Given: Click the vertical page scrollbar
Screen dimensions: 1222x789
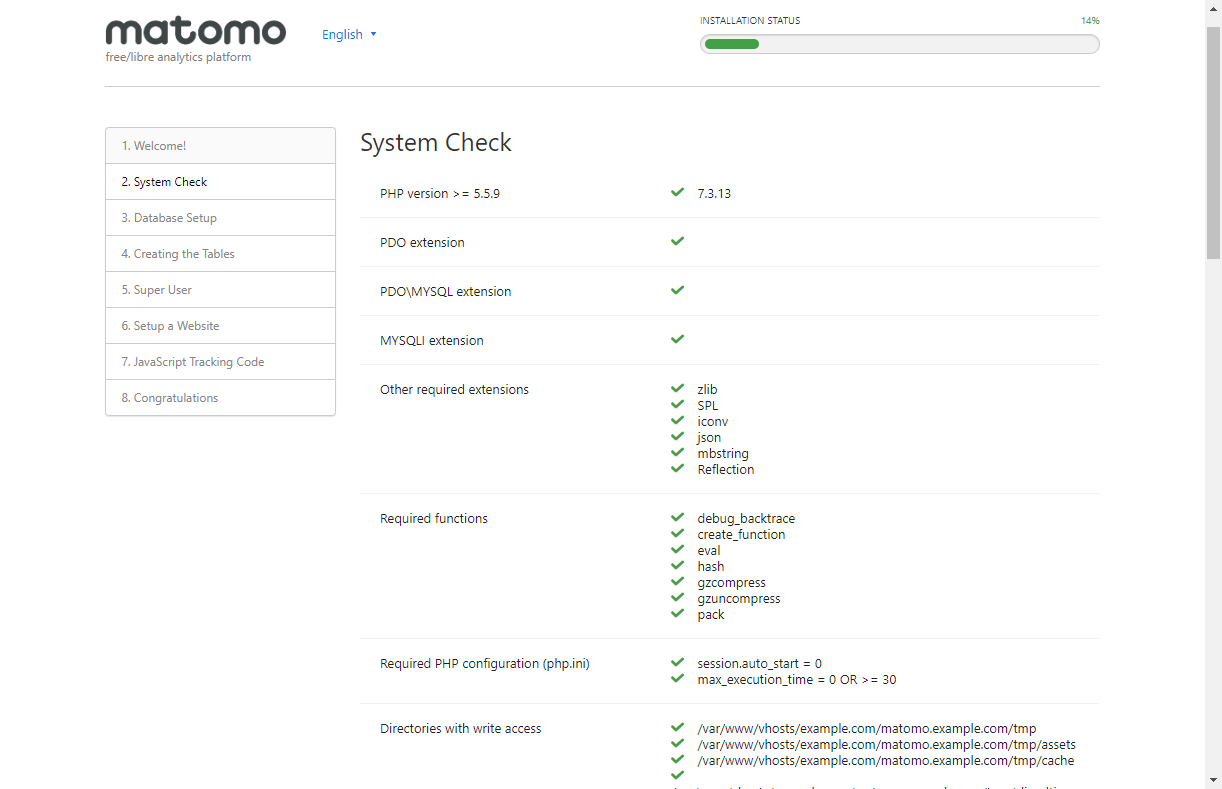Looking at the screenshot, I should [1213, 400].
